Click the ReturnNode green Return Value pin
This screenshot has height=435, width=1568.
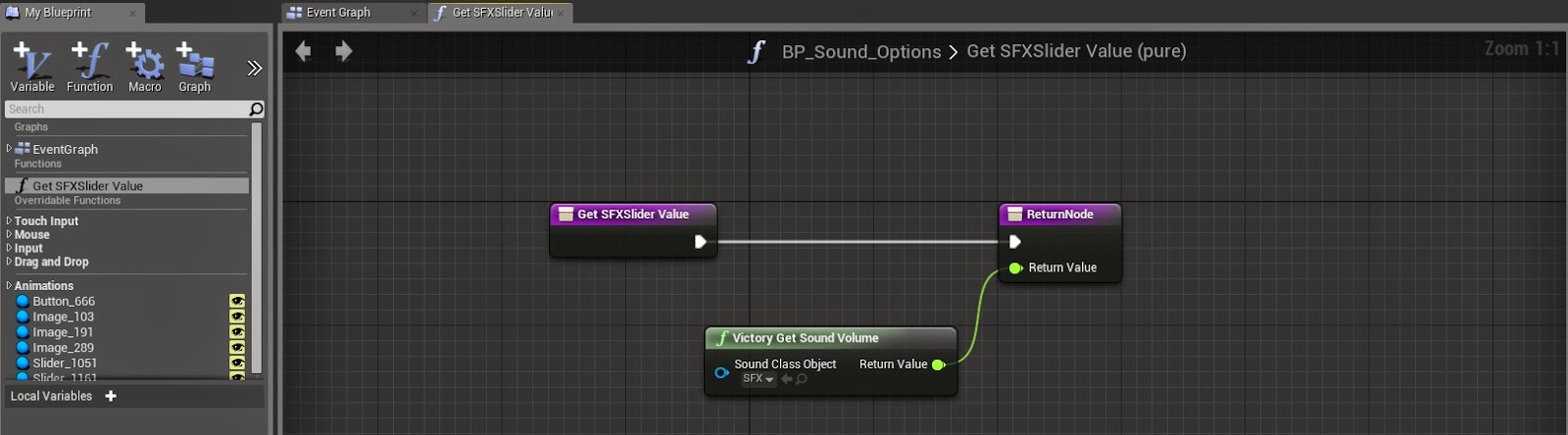(1015, 268)
